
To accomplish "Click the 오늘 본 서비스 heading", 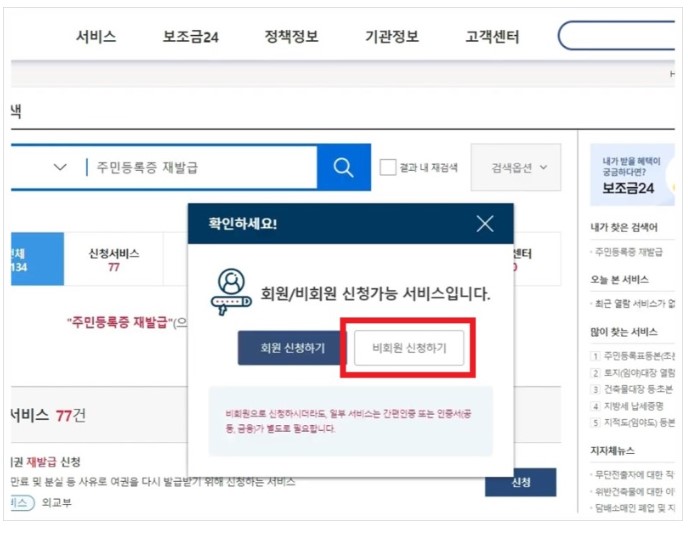I will (619, 280).
